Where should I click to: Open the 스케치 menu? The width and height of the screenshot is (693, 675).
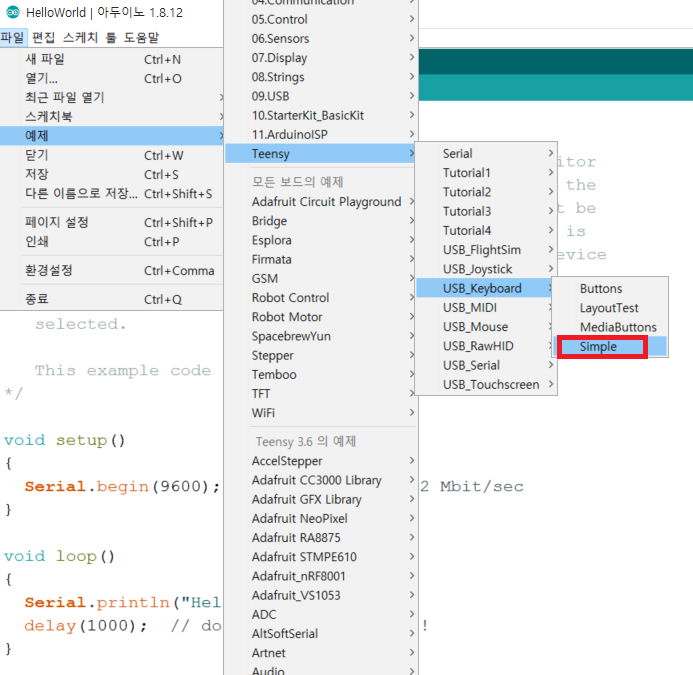point(80,38)
